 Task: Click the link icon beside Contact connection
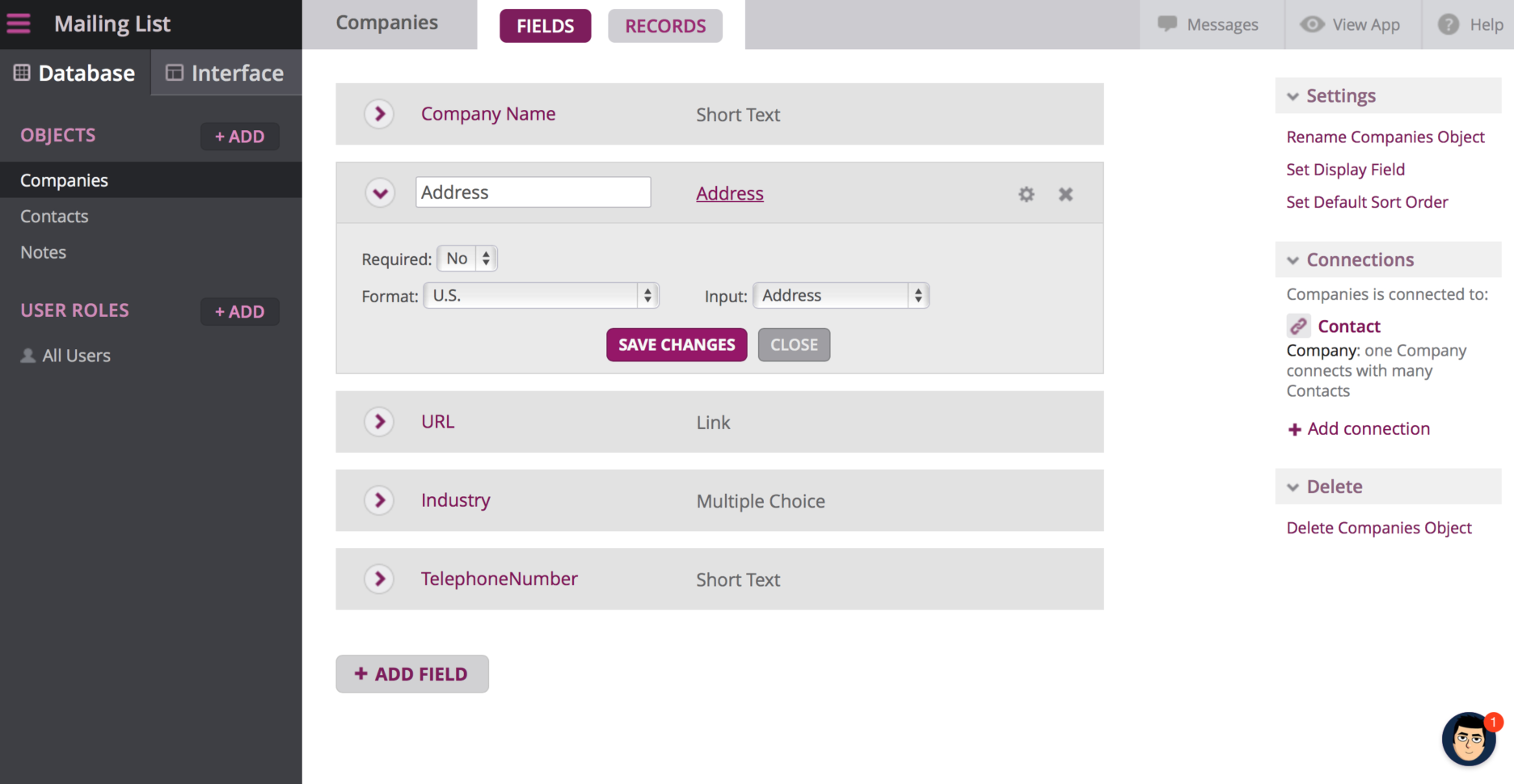click(1298, 326)
